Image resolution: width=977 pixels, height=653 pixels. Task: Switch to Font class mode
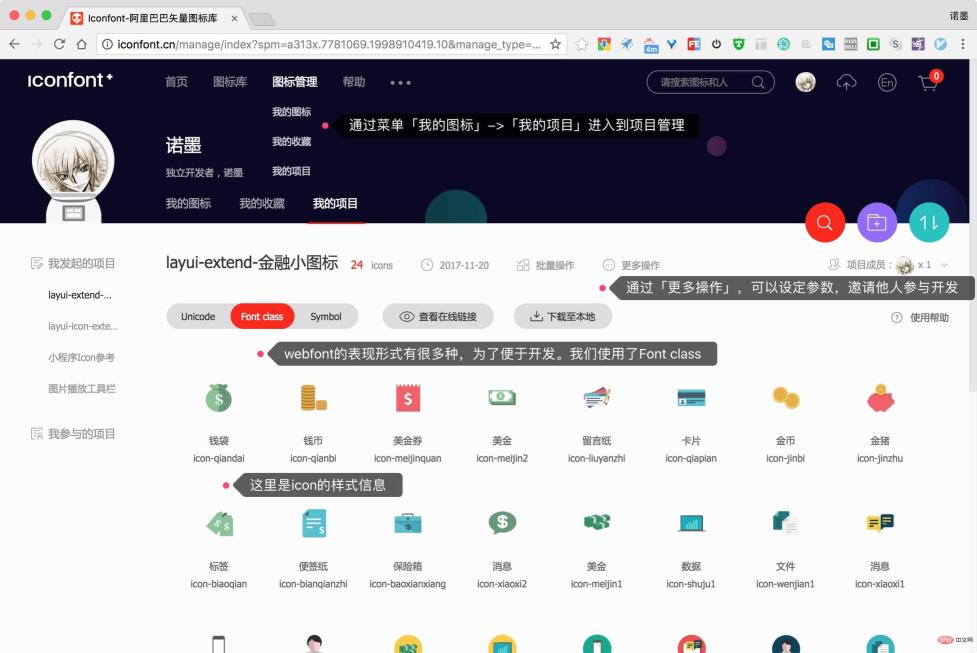(x=262, y=317)
